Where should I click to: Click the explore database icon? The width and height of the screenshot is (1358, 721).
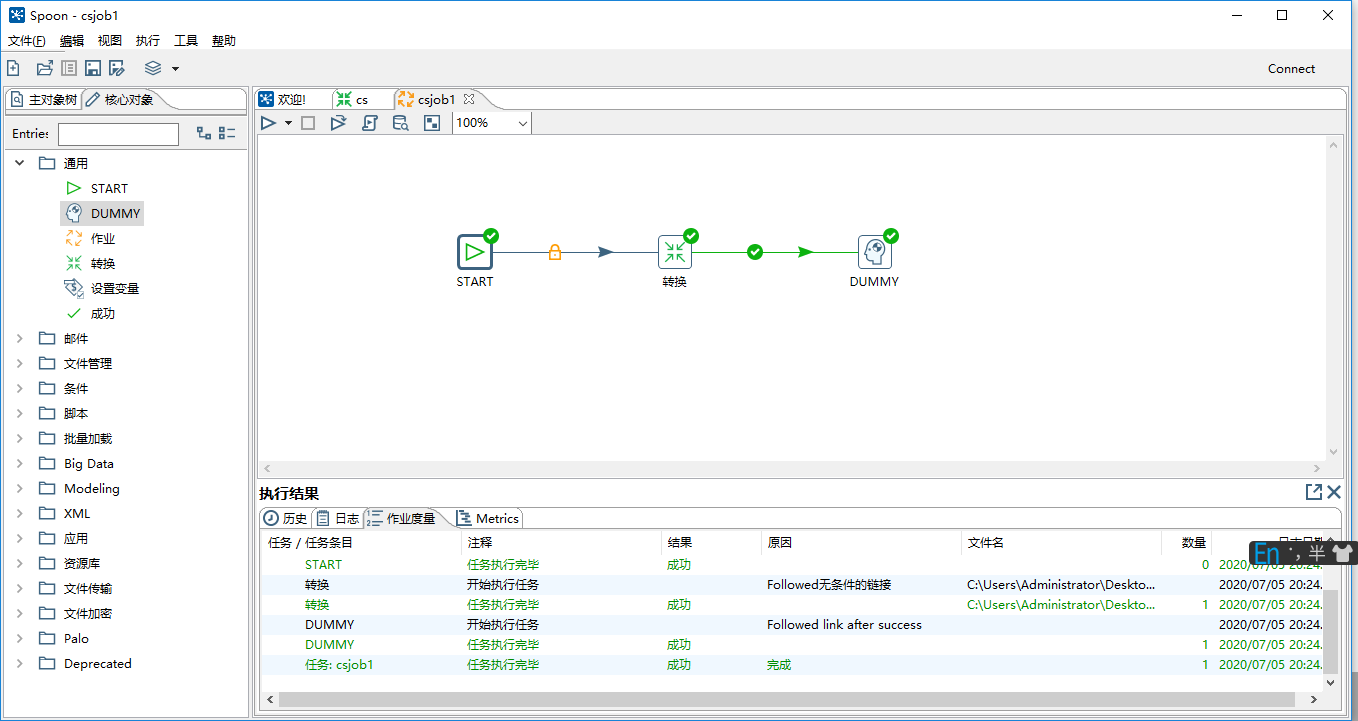pos(400,123)
